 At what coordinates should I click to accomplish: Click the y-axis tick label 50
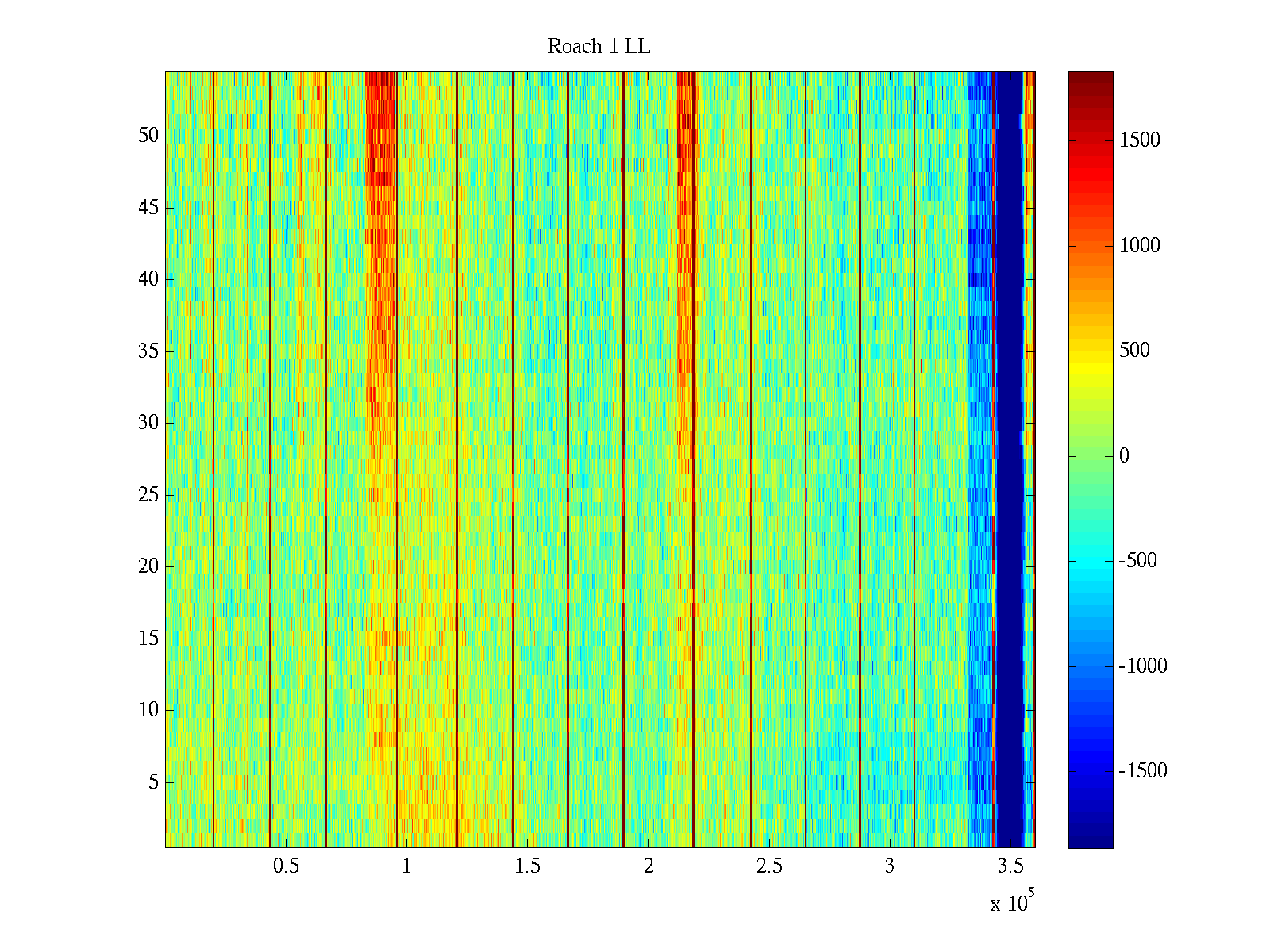click(x=148, y=136)
